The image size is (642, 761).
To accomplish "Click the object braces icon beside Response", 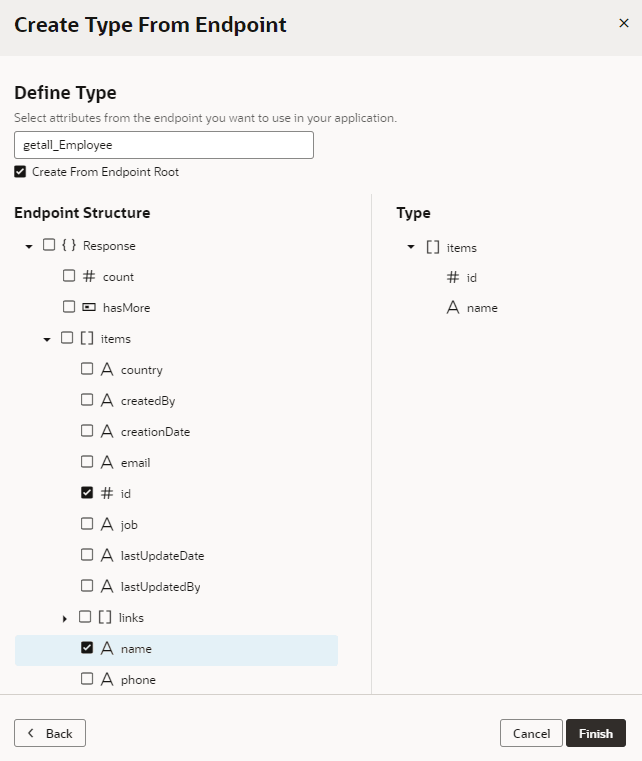I will point(69,245).
